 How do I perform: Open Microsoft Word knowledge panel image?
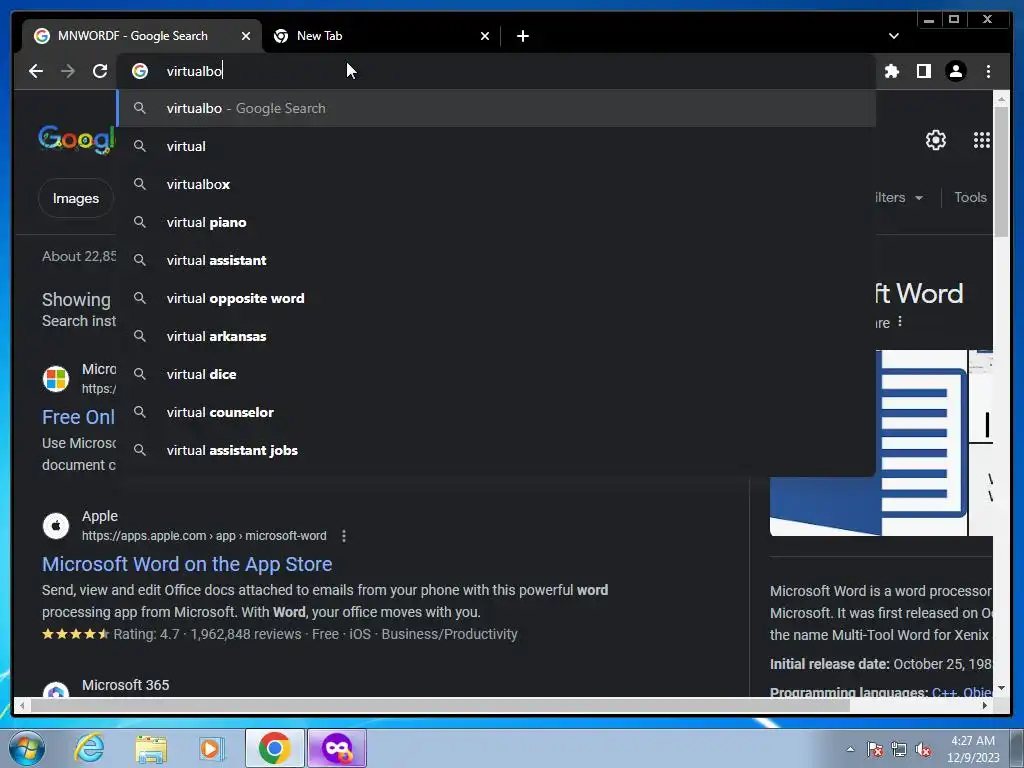tap(869, 443)
